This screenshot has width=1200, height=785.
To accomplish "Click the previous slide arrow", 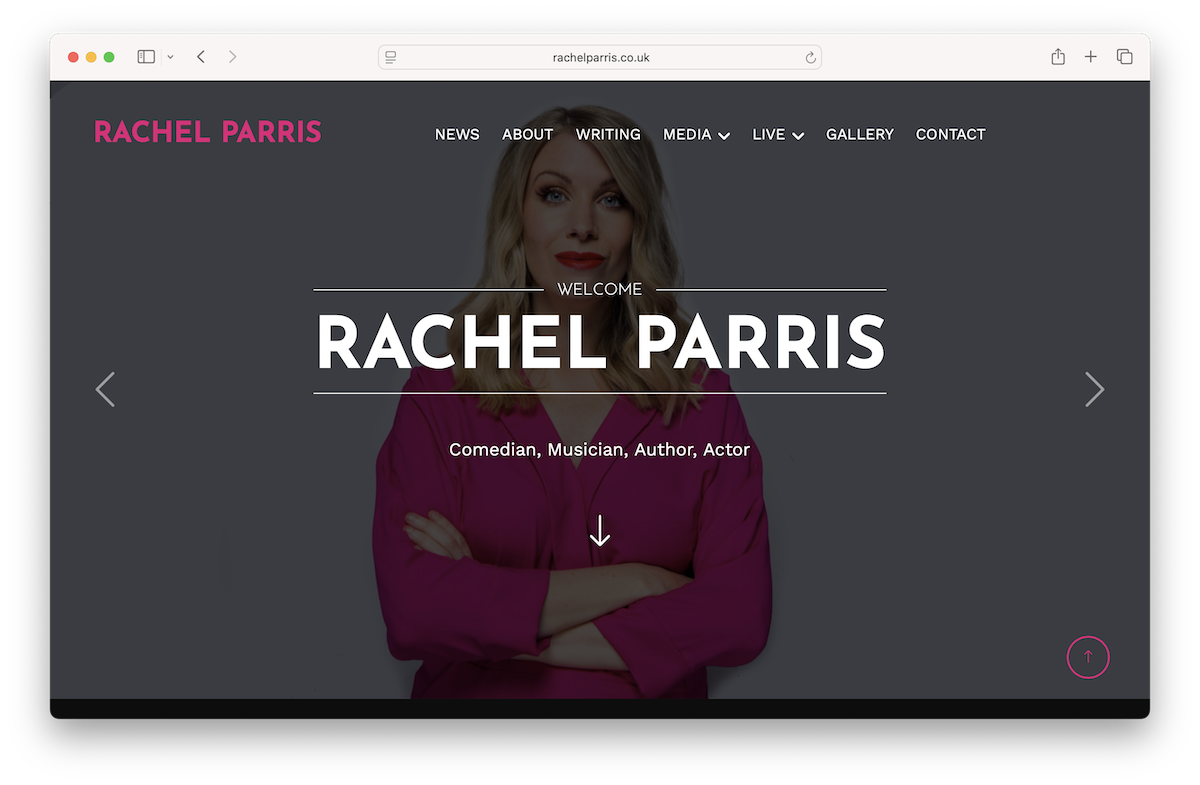I will point(105,389).
